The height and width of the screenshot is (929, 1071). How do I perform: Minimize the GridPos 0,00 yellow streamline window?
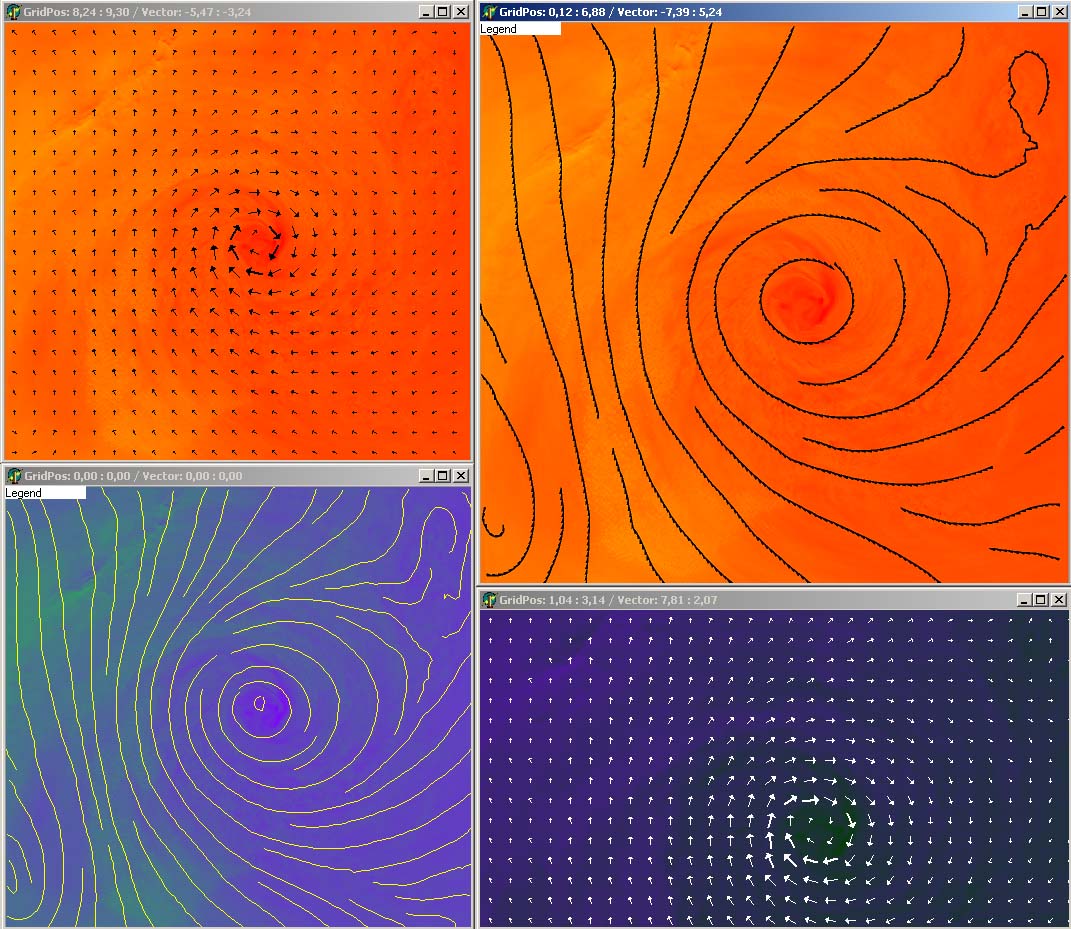point(426,476)
